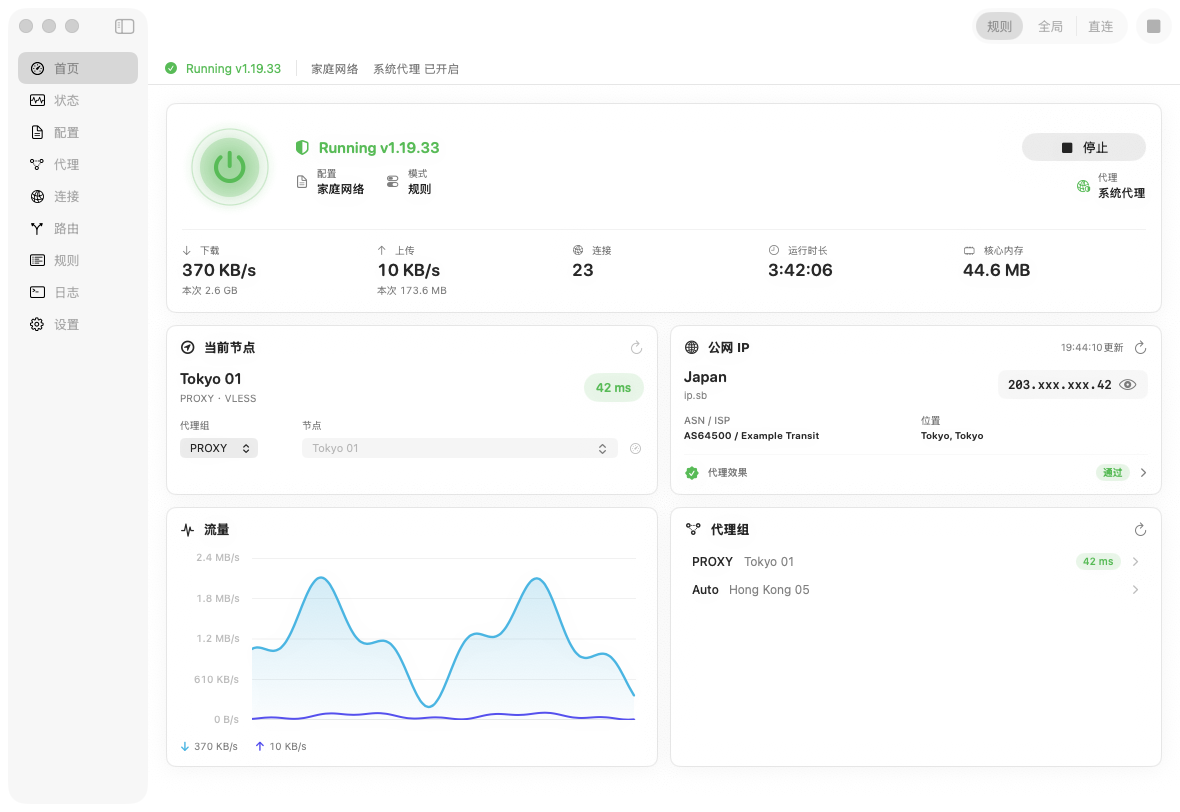Refresh the current node card

tap(636, 348)
